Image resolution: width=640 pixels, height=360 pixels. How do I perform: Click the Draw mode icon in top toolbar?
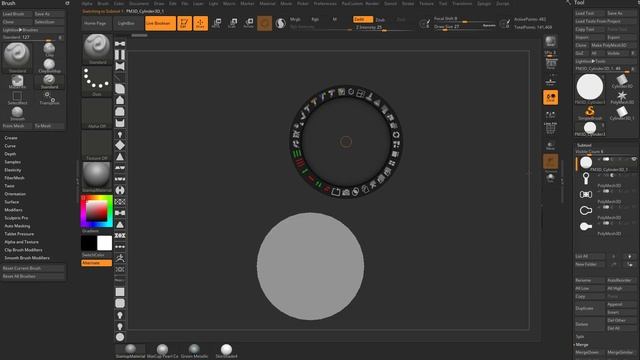tap(200, 23)
